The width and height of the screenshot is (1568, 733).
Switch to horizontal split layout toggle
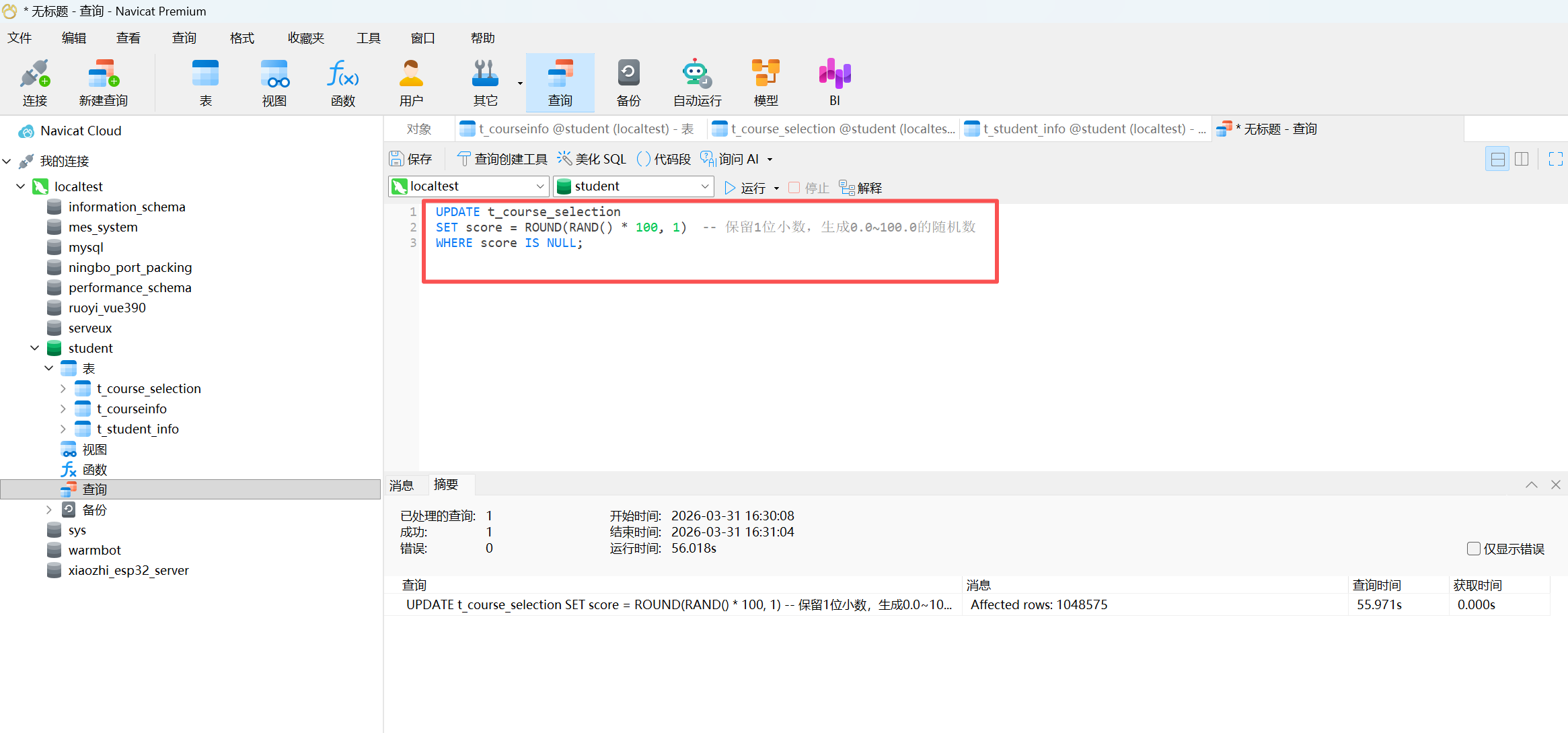1497,160
